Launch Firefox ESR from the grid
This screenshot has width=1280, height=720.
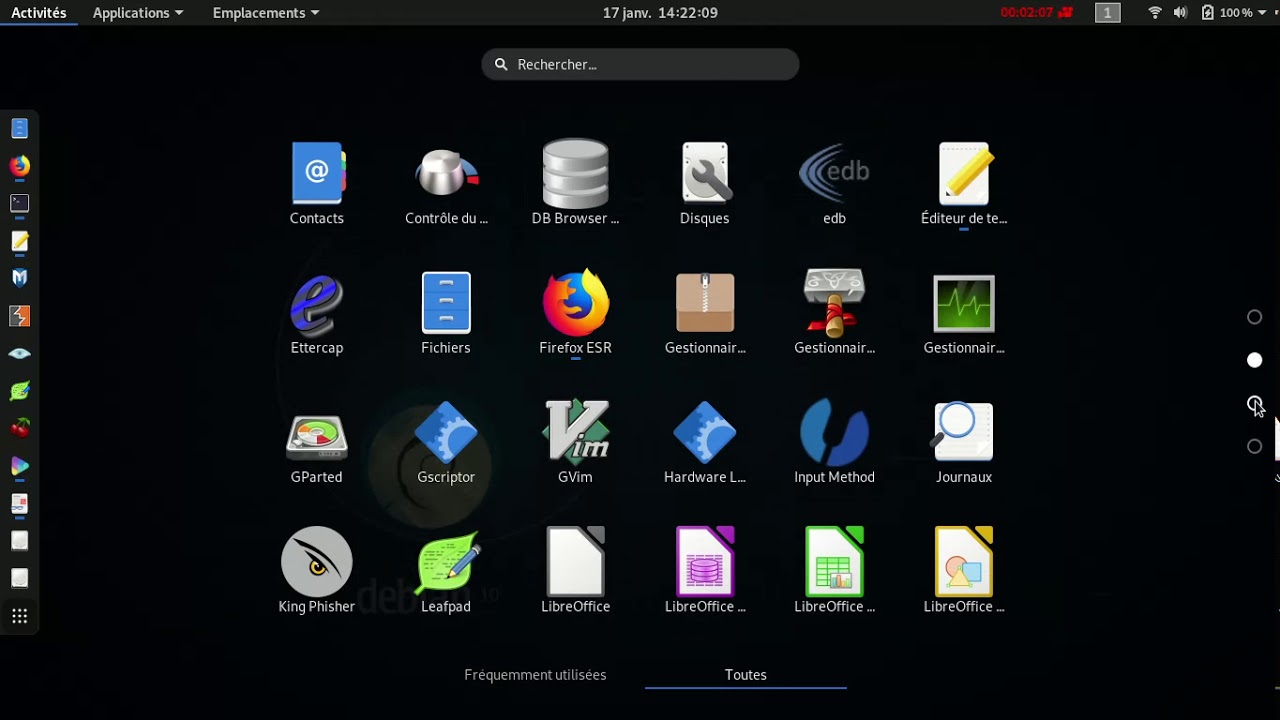pyautogui.click(x=575, y=314)
